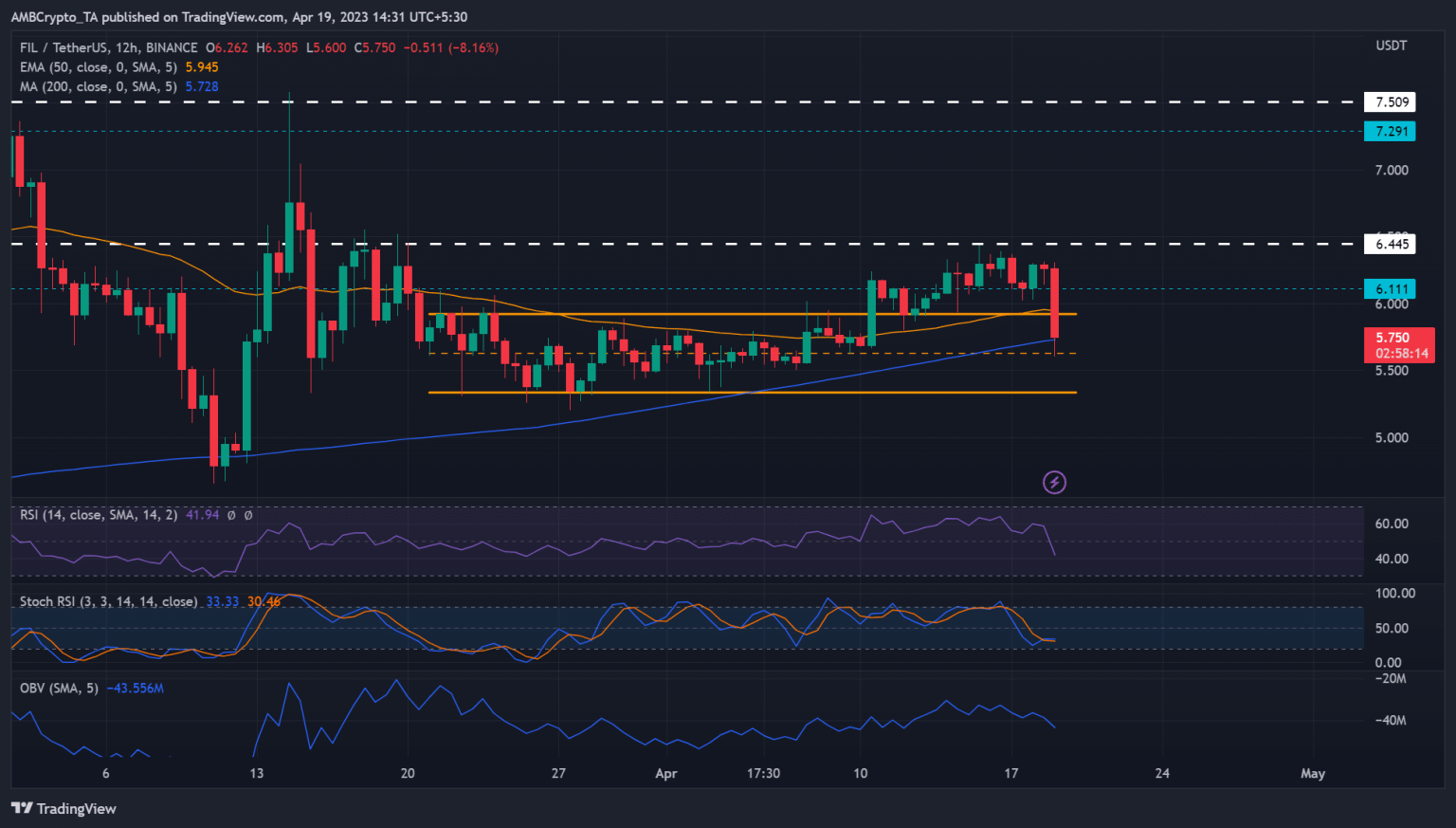The height and width of the screenshot is (828, 1456).
Task: Click the TradingView logo at bottom left
Action: (64, 808)
